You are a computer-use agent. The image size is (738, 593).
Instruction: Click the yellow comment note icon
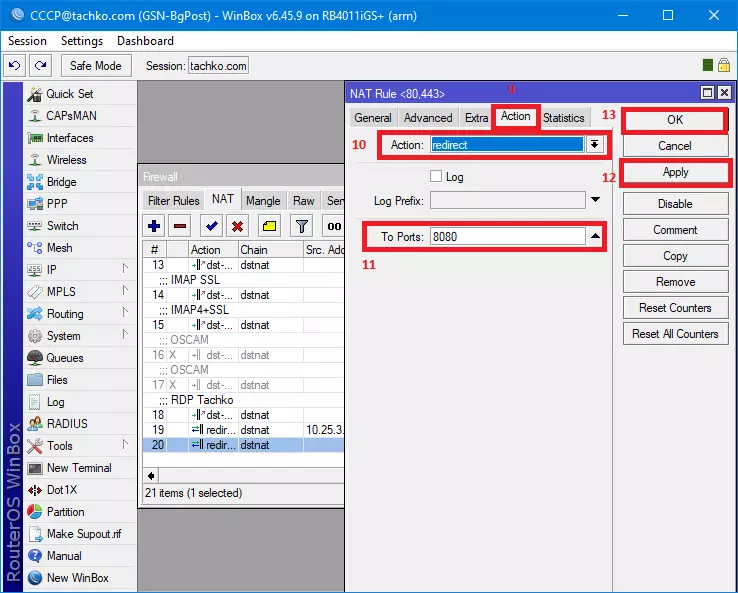(269, 226)
